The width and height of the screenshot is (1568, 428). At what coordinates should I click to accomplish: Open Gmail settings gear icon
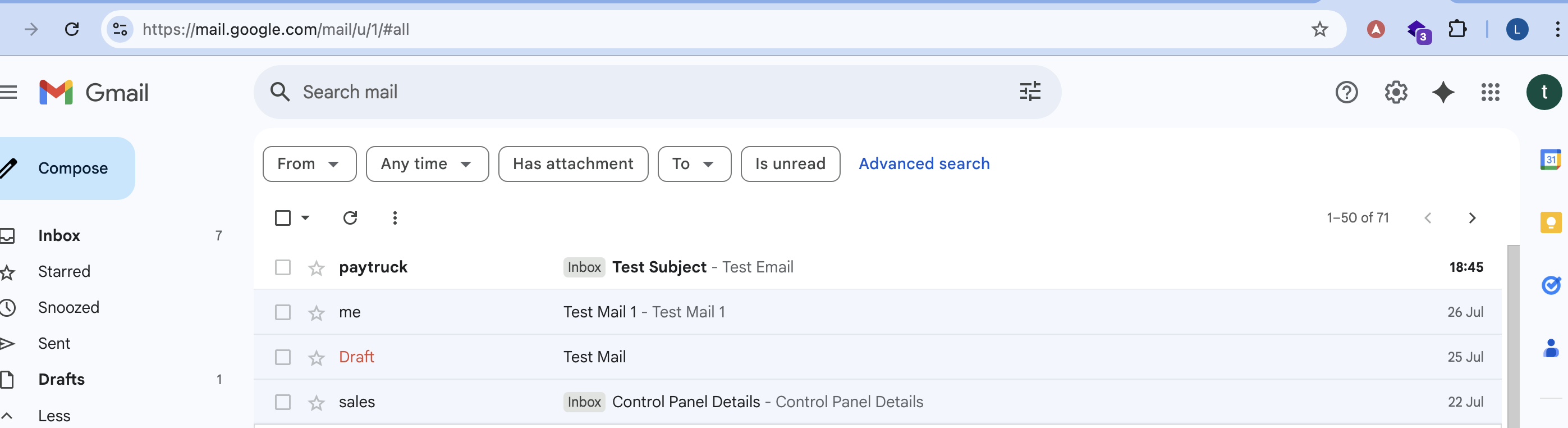point(1395,93)
